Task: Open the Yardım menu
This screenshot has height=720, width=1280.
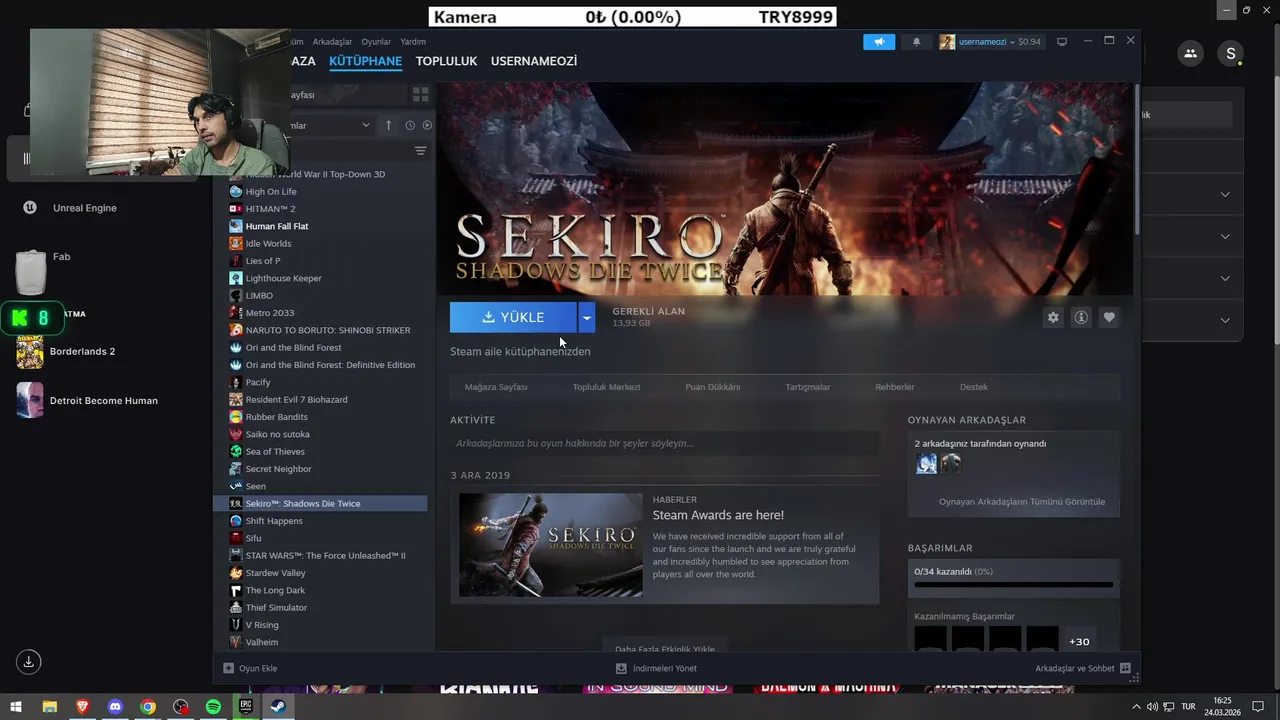Action: 413,42
